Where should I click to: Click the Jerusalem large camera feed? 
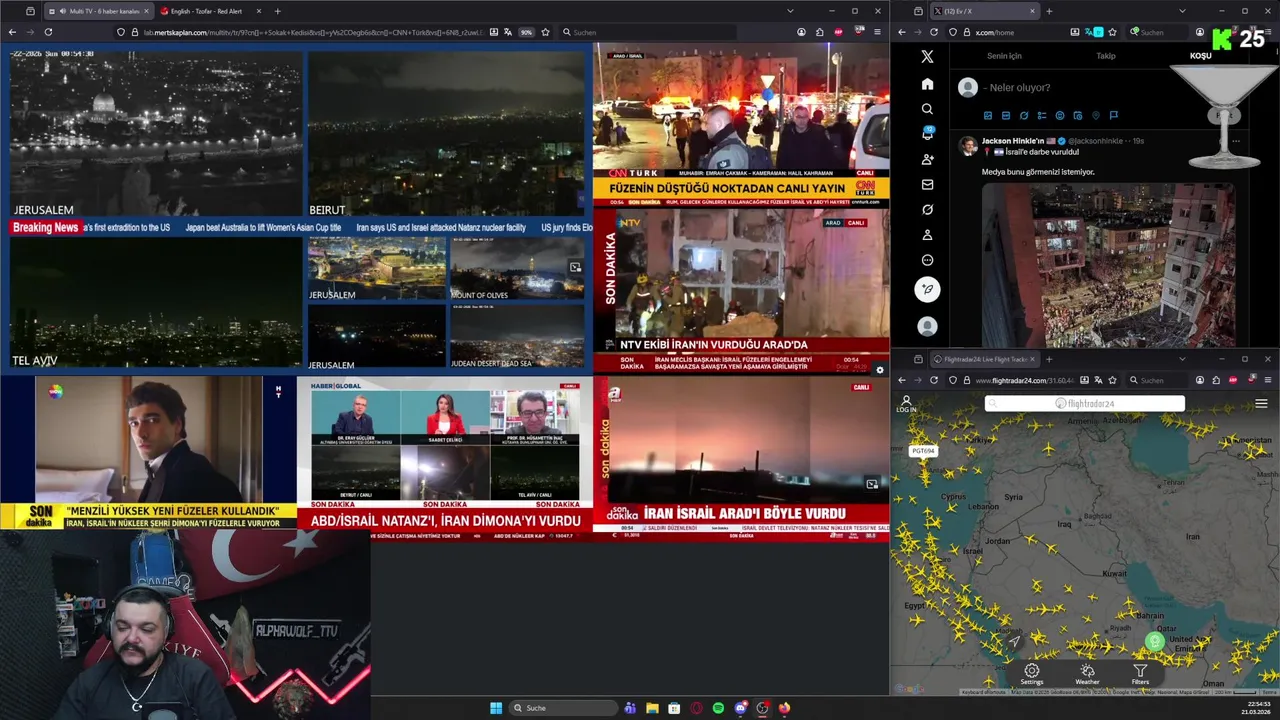[156, 133]
